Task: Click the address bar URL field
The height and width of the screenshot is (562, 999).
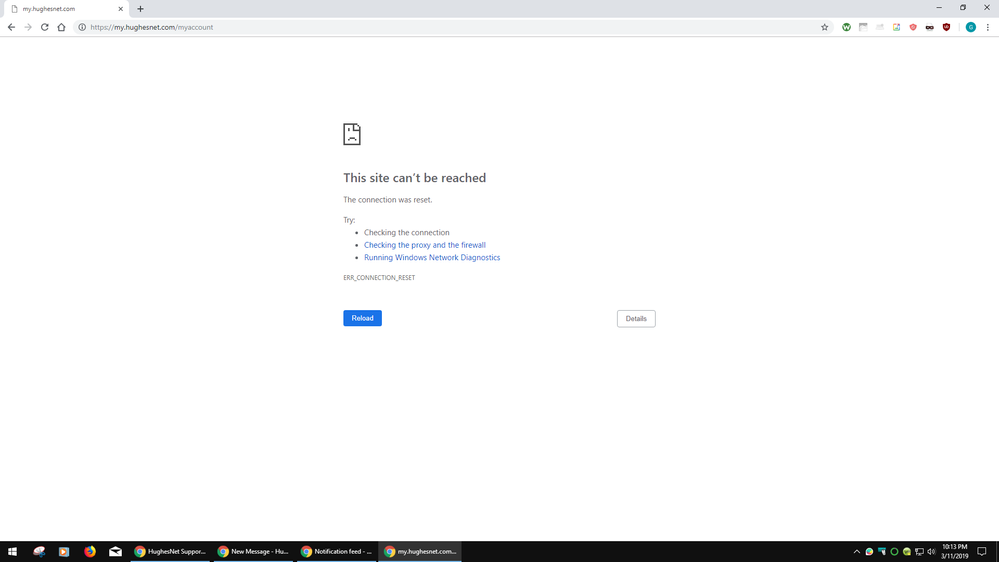Action: pyautogui.click(x=400, y=27)
